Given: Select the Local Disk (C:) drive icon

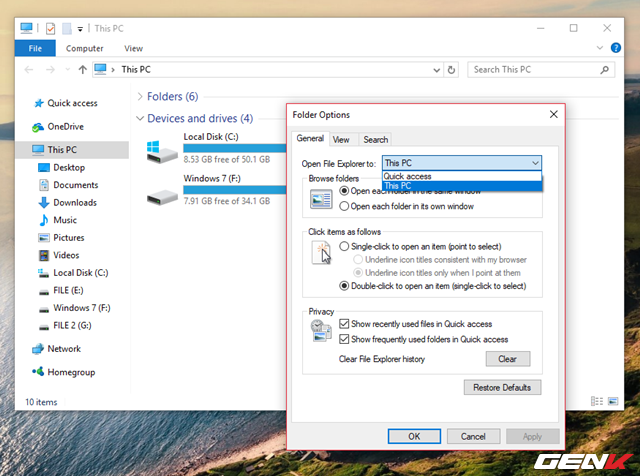Looking at the screenshot, I should [x=162, y=152].
